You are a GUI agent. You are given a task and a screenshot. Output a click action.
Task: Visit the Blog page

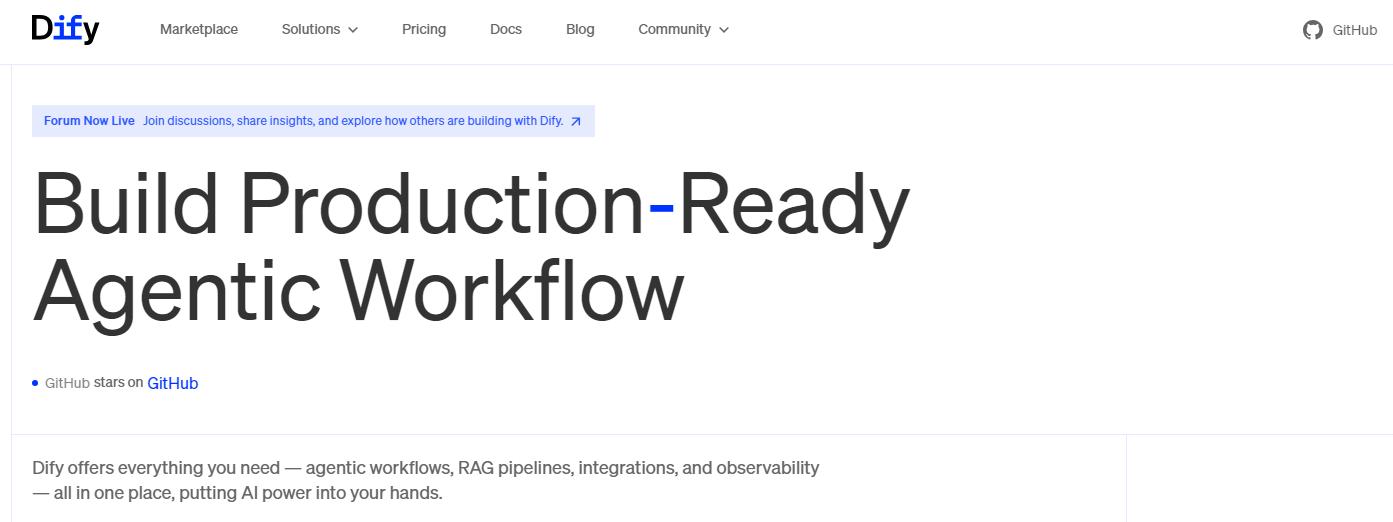[580, 29]
